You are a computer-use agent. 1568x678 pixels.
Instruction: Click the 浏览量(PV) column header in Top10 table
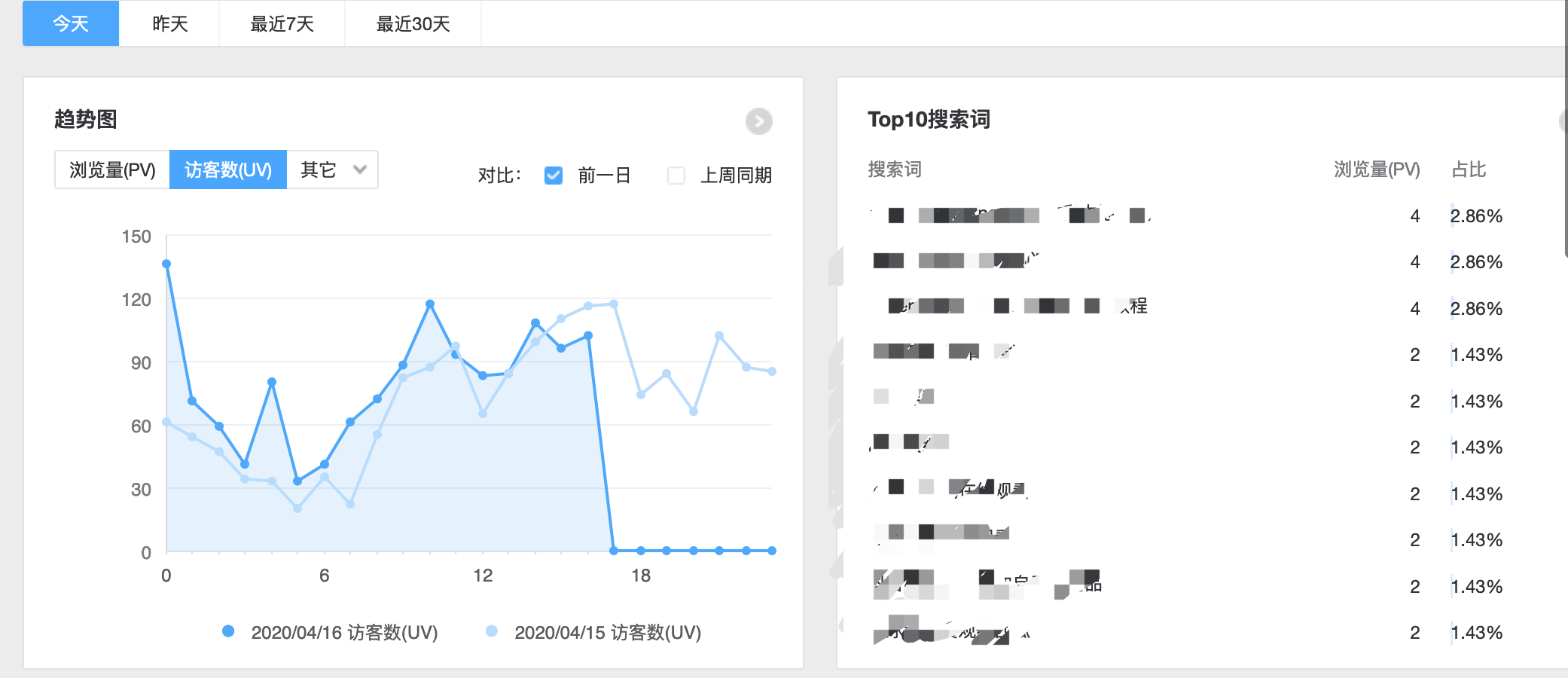1377,169
